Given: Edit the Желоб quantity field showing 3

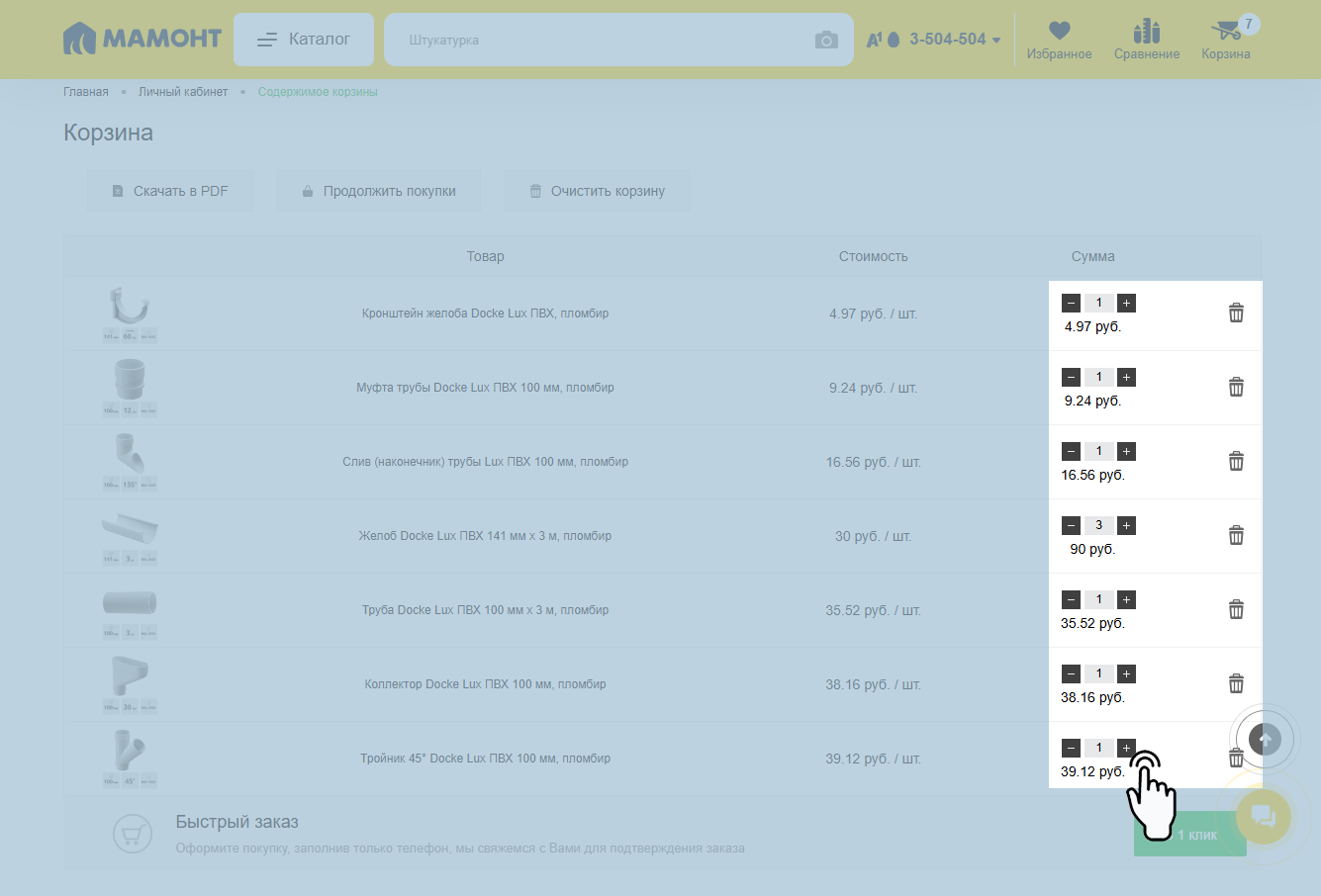Looking at the screenshot, I should coord(1098,526).
